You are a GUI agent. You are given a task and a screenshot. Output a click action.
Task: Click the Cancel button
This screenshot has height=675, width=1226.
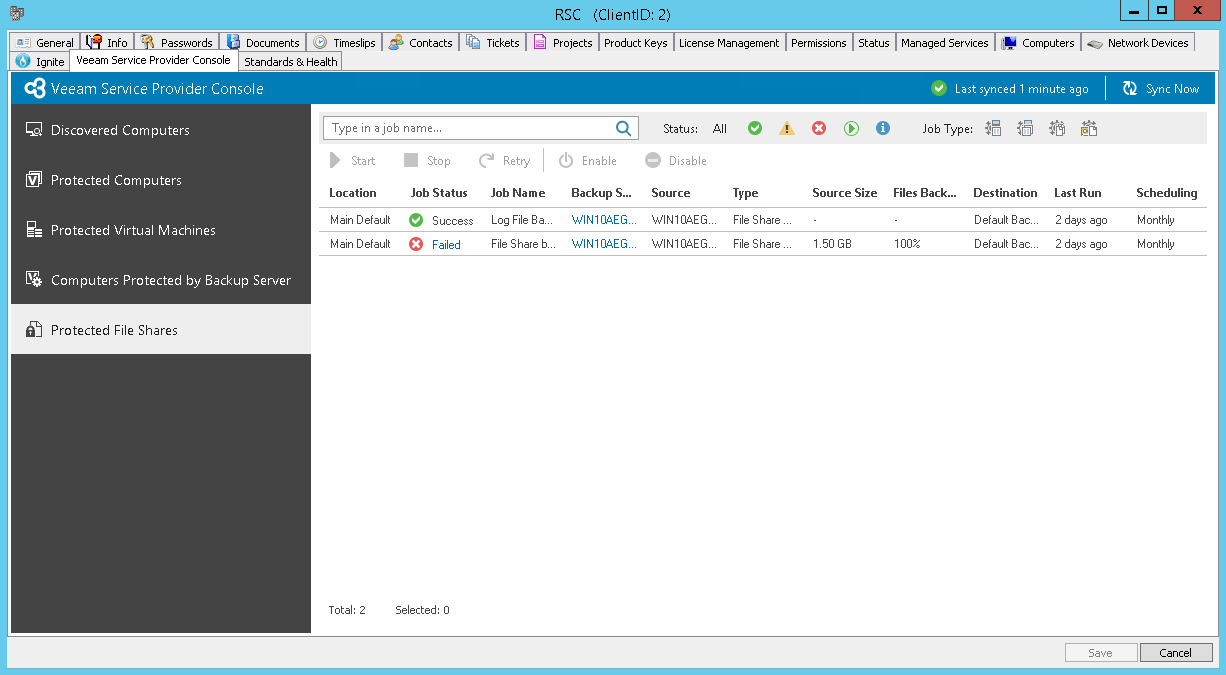(1176, 652)
